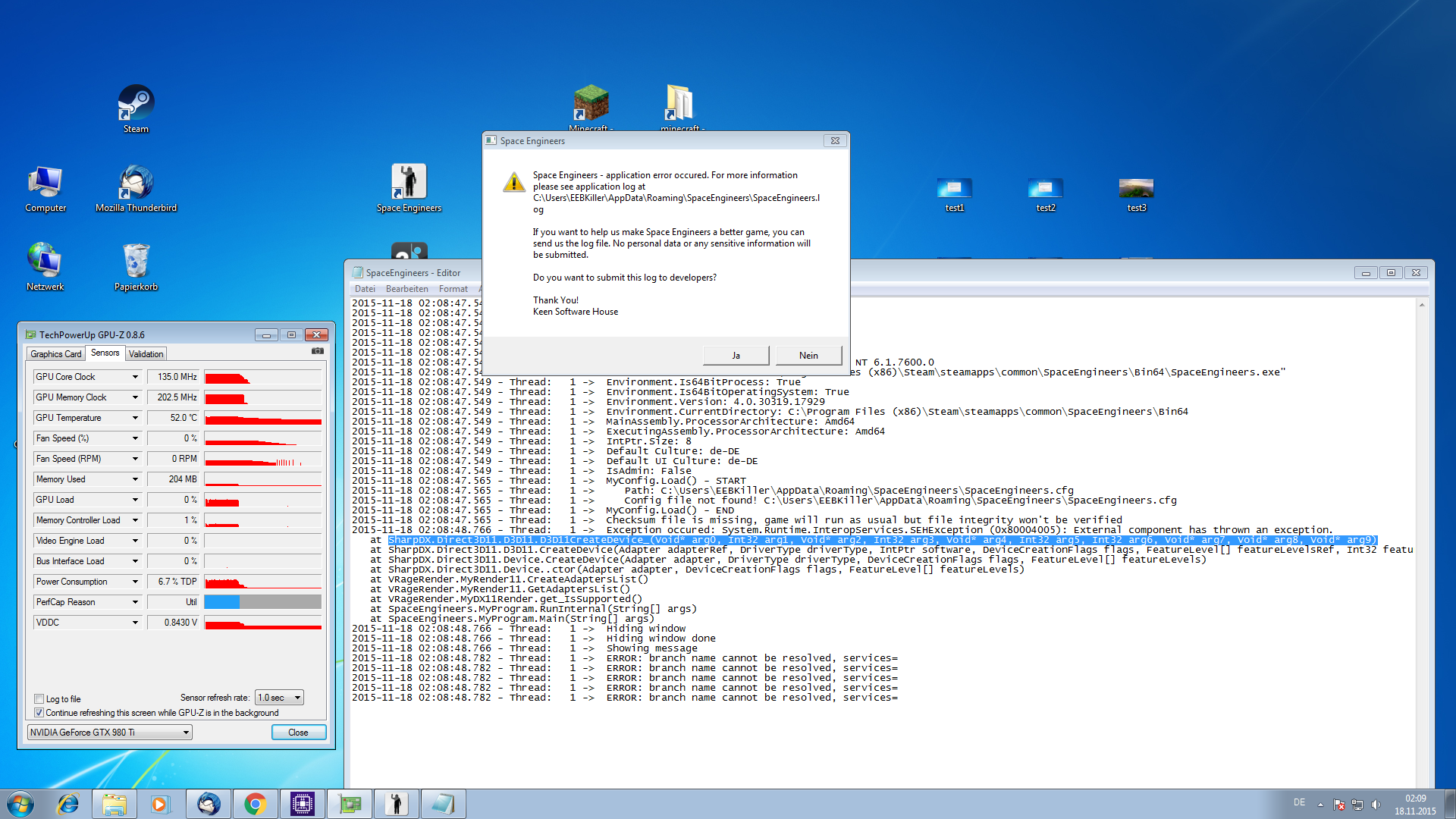The width and height of the screenshot is (1456, 819).
Task: Open Windows Media Player from taskbar
Action: (x=160, y=804)
